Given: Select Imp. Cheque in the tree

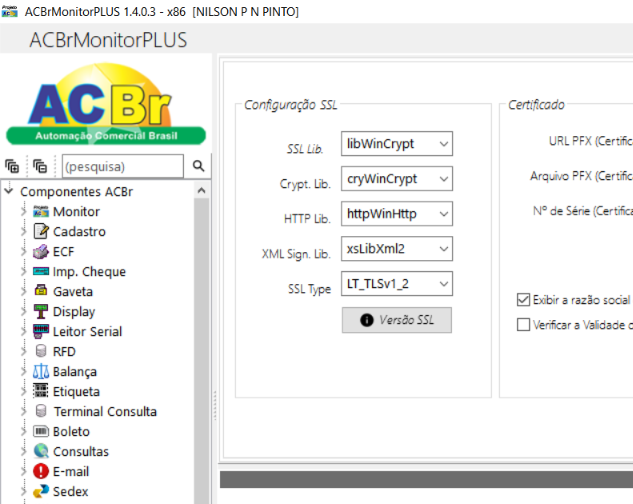Looking at the screenshot, I should pos(89,271).
